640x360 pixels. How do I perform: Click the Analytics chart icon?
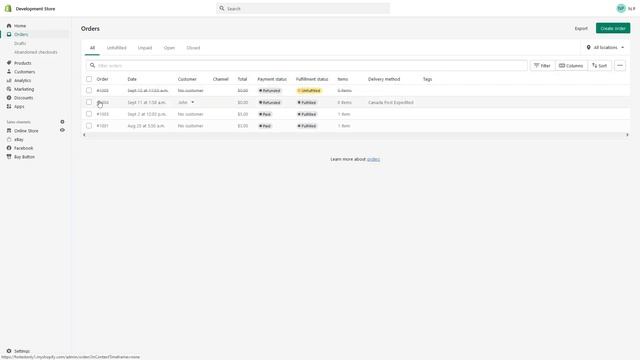click(x=9, y=80)
